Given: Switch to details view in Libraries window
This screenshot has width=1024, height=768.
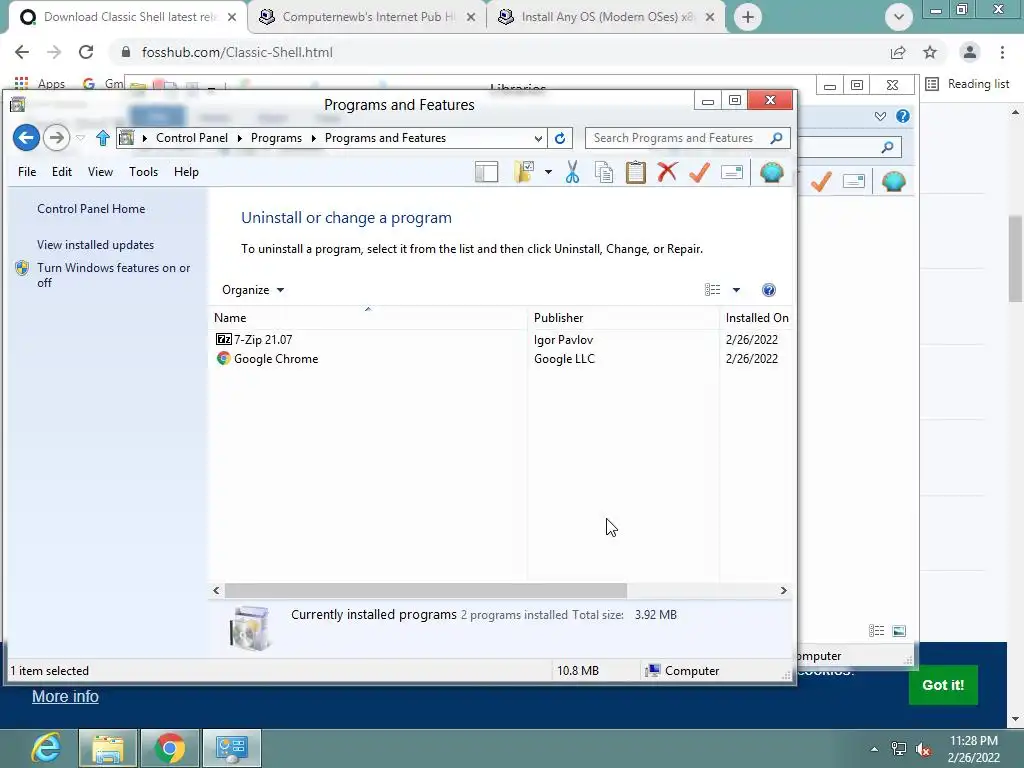Looking at the screenshot, I should [x=876, y=630].
